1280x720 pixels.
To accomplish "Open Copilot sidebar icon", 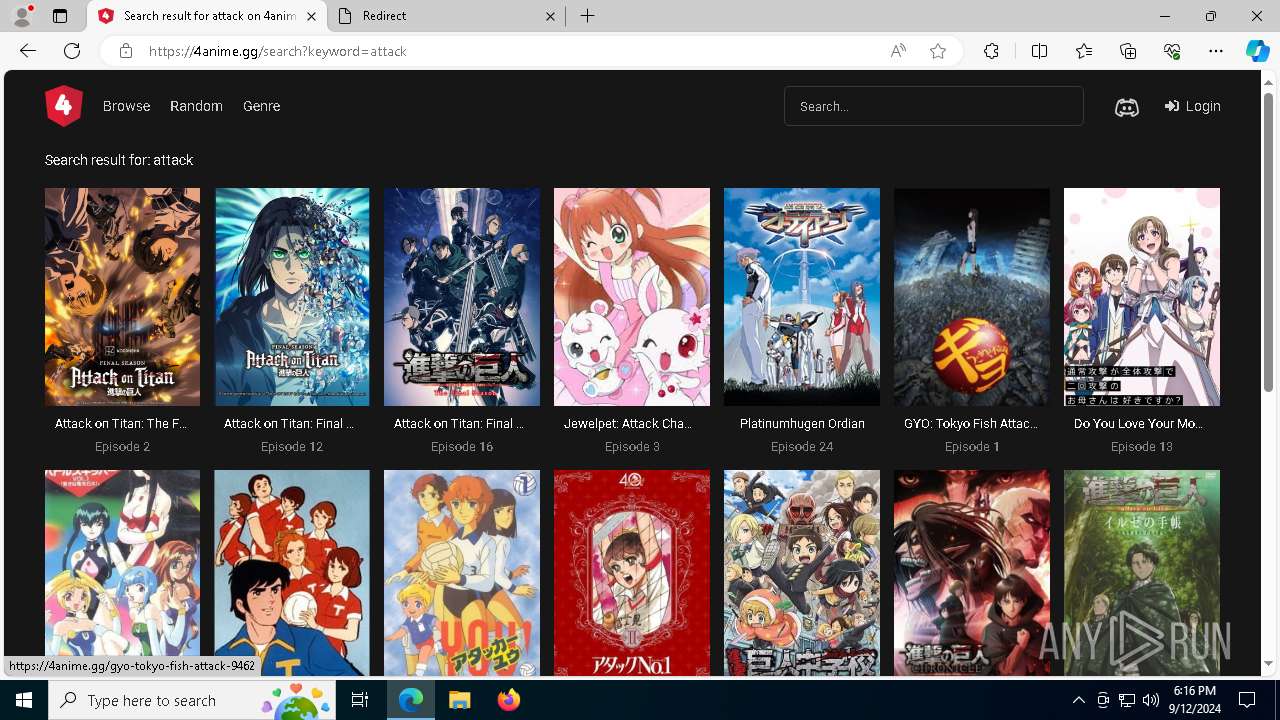I will [1257, 51].
